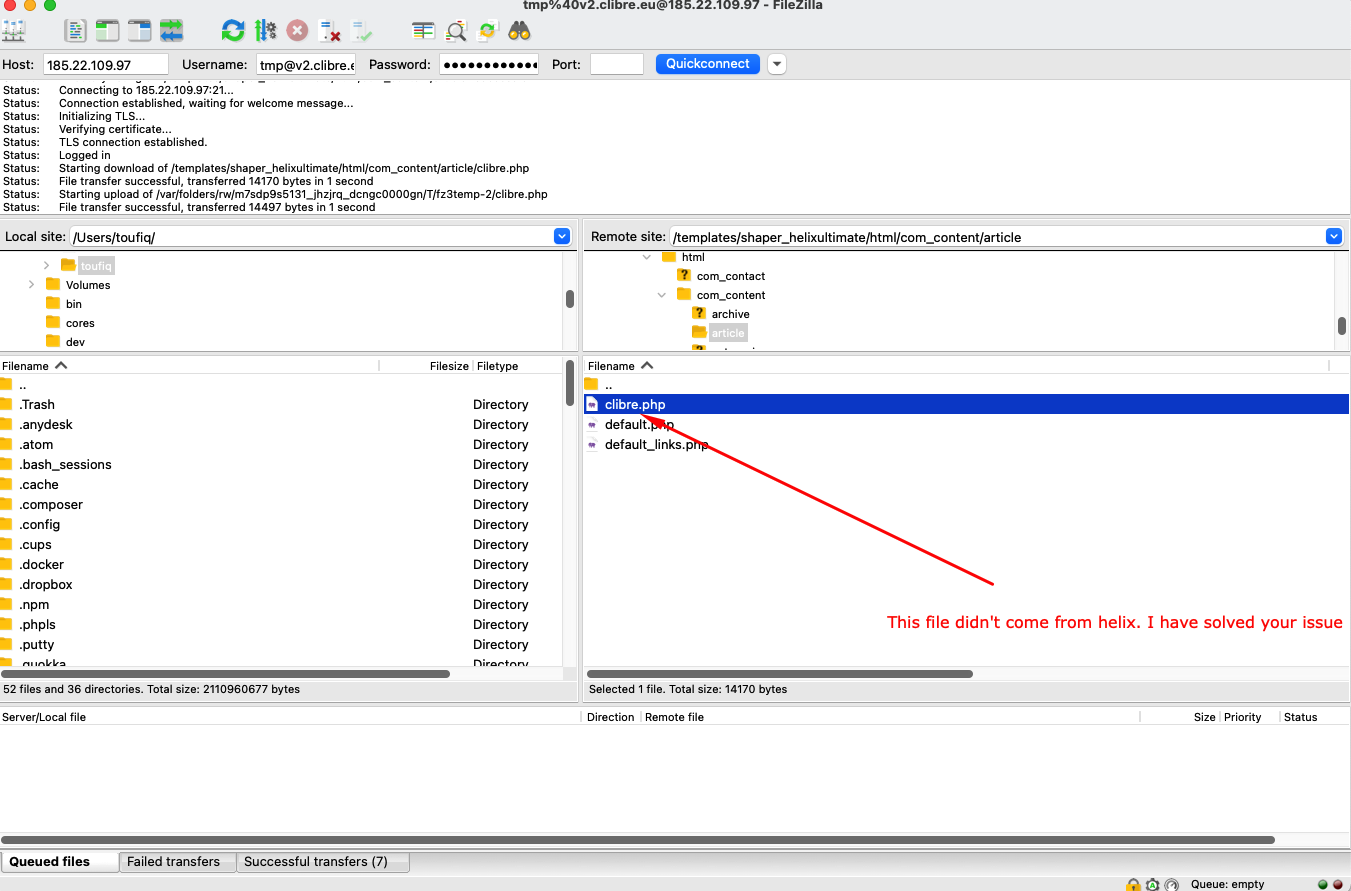1351x891 pixels.
Task: Toggle local directory tree display
Action: point(107,31)
